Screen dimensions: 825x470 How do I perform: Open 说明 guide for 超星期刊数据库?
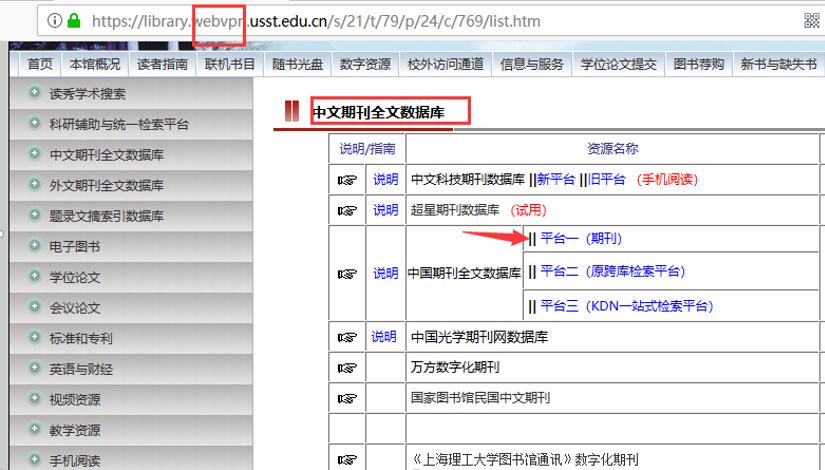385,210
